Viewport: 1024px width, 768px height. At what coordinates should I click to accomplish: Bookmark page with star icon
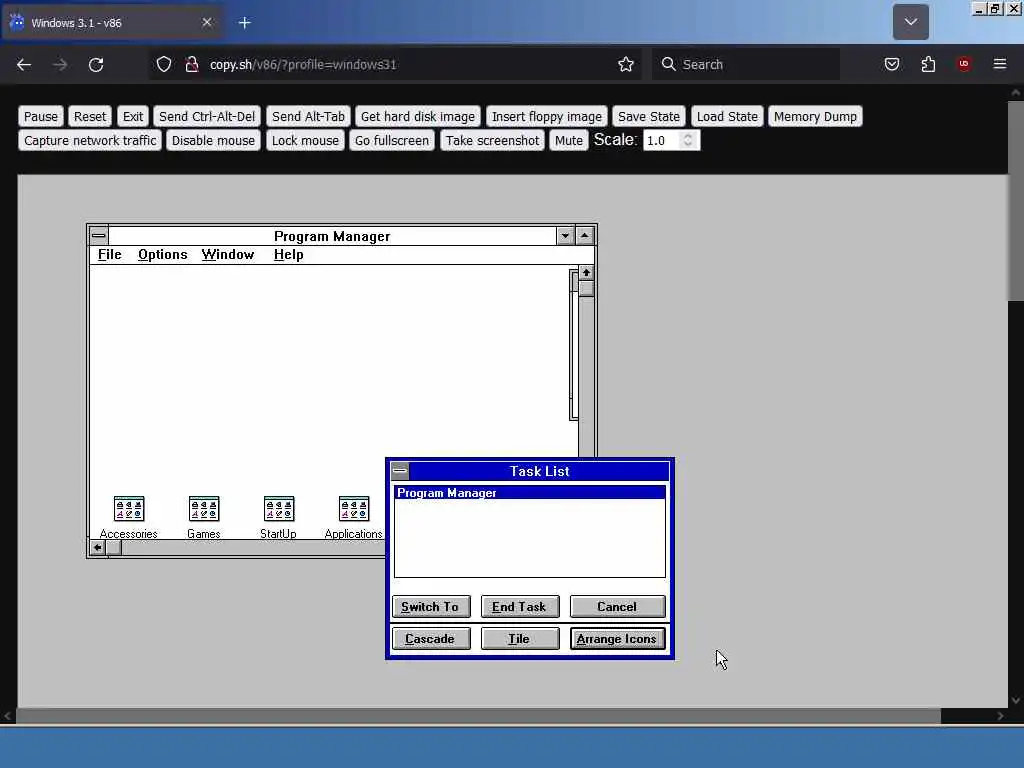click(626, 64)
